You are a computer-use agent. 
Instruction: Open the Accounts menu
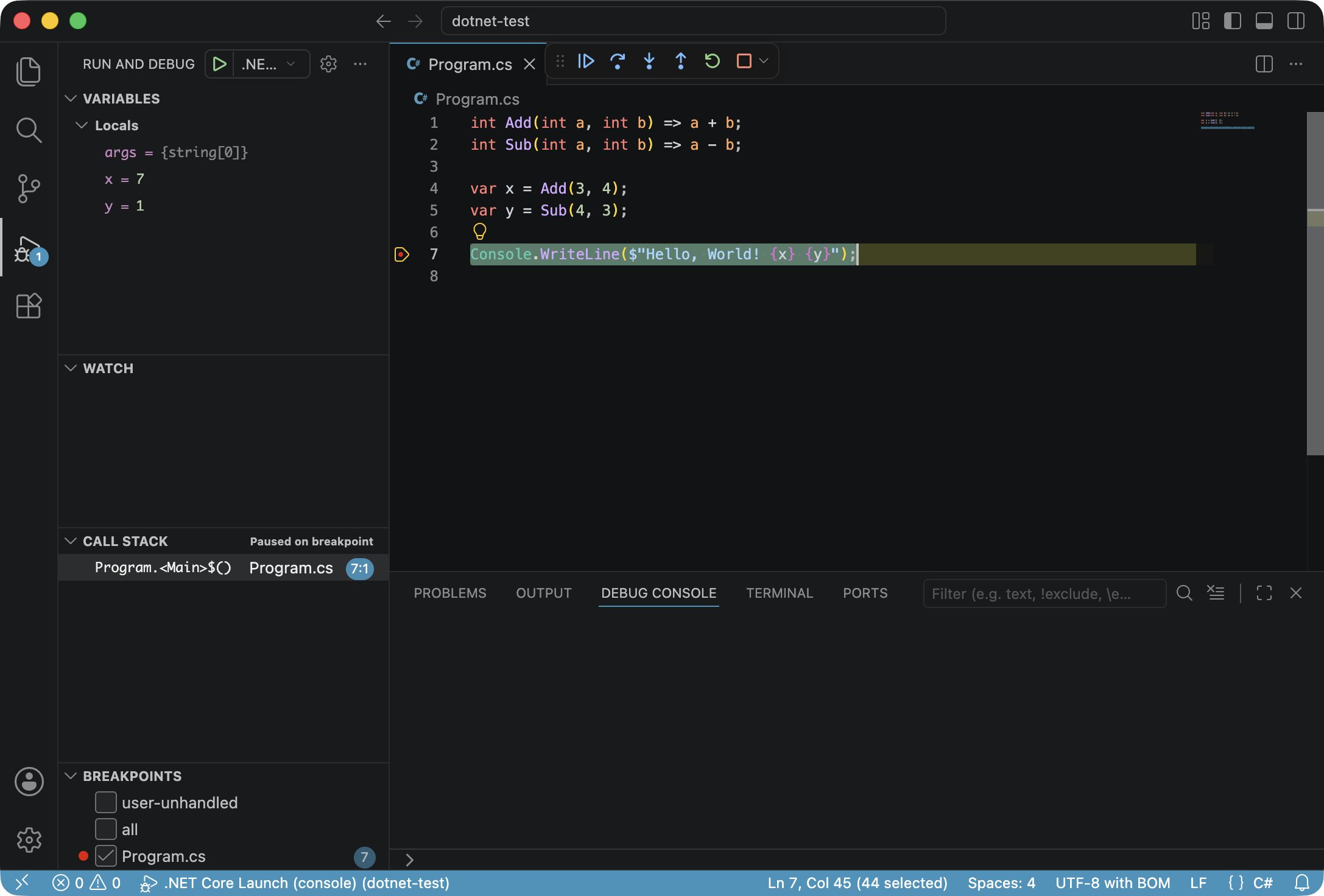click(x=29, y=782)
